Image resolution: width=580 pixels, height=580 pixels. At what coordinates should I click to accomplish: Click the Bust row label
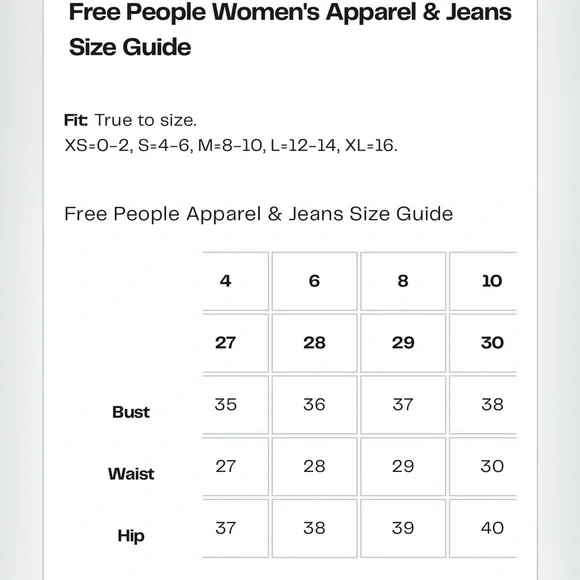click(131, 412)
